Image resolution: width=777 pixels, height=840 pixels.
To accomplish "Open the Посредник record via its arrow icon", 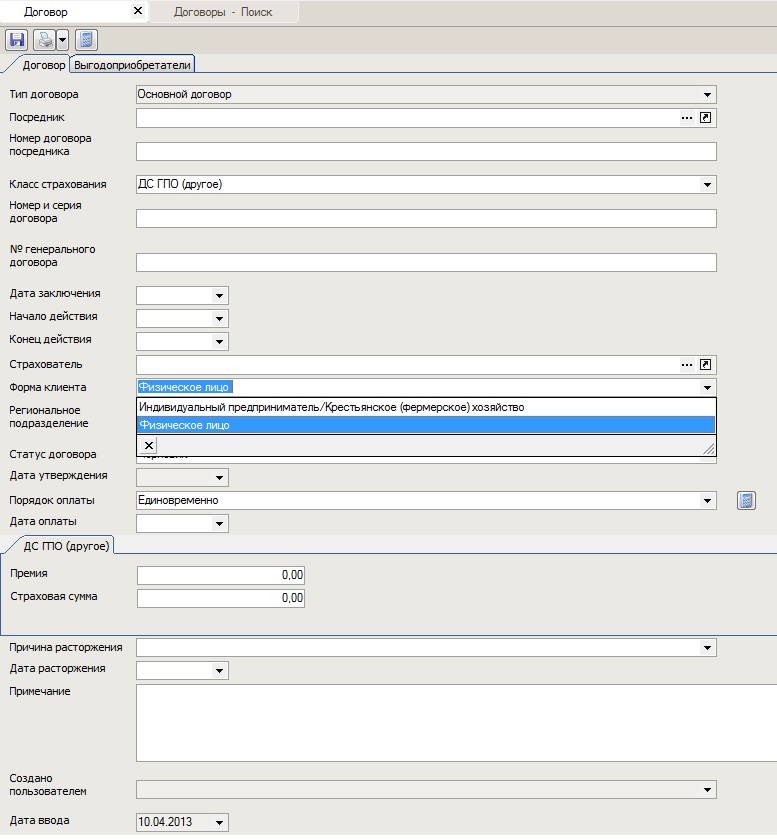I will pyautogui.click(x=706, y=118).
